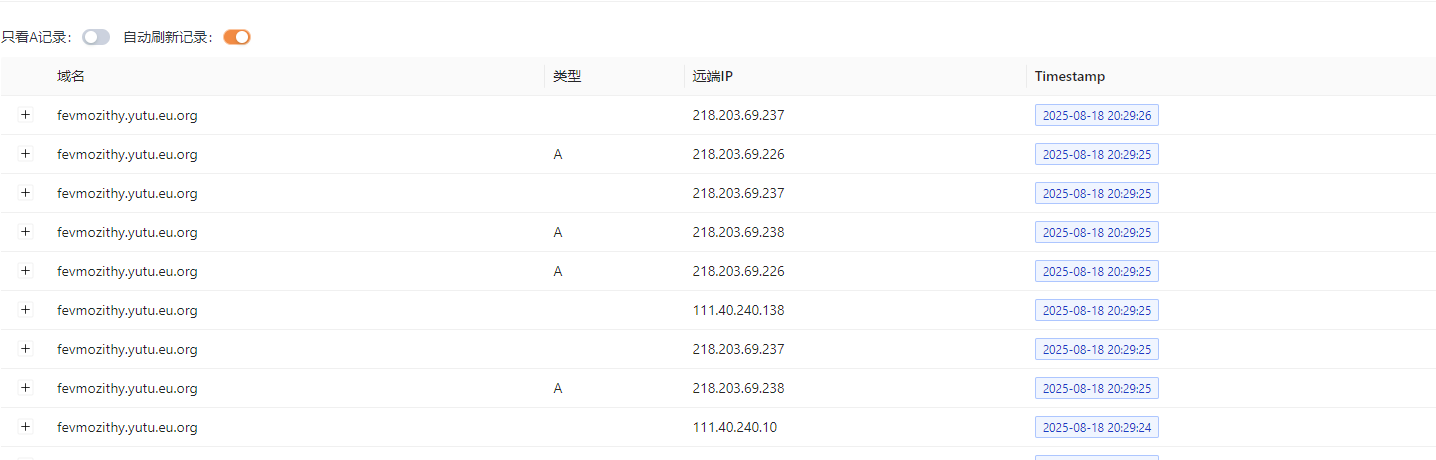The height and width of the screenshot is (460, 1436).
Task: Expand the last A record row for 218.203.69.238
Action: (x=25, y=388)
